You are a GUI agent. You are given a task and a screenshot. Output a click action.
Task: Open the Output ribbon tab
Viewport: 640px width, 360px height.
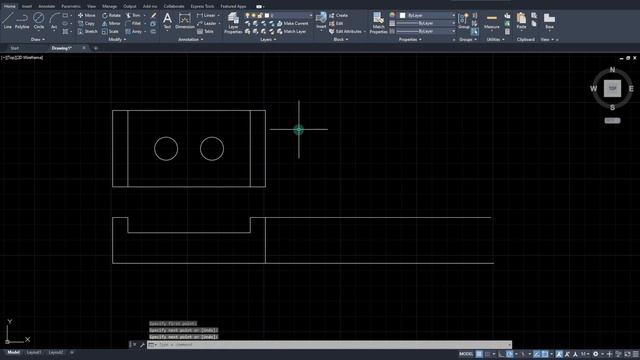coord(130,6)
